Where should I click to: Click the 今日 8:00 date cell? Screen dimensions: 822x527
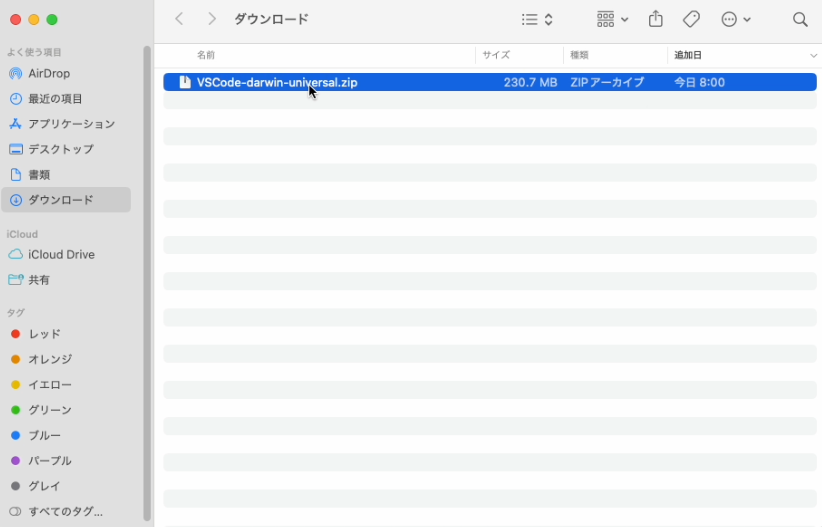point(699,82)
